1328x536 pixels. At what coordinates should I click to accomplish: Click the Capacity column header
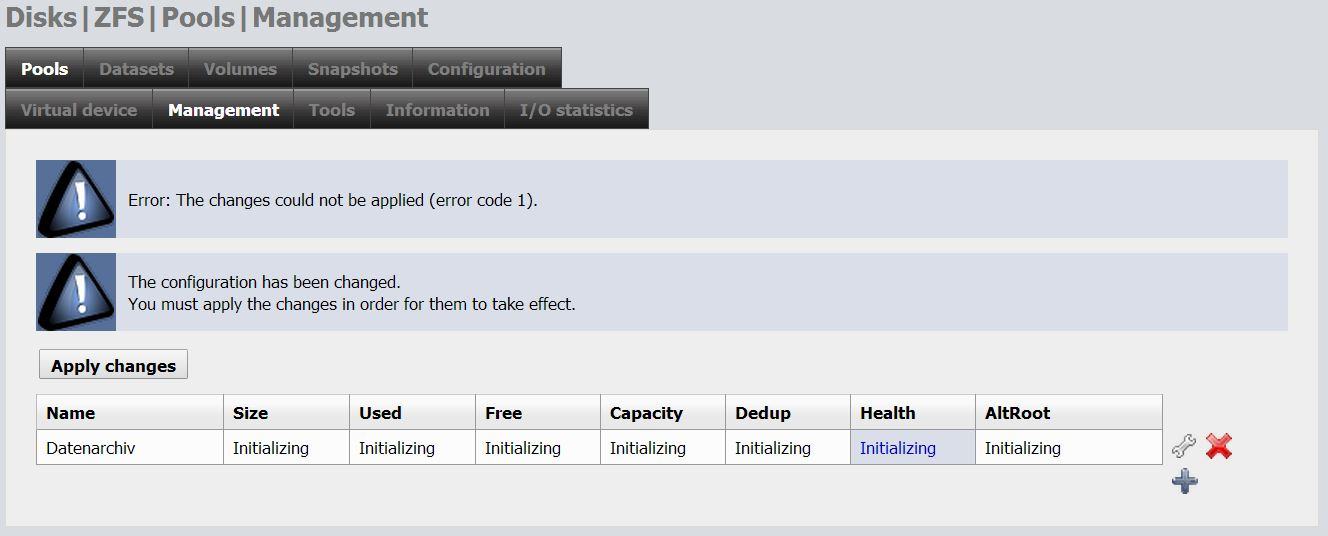click(x=646, y=413)
